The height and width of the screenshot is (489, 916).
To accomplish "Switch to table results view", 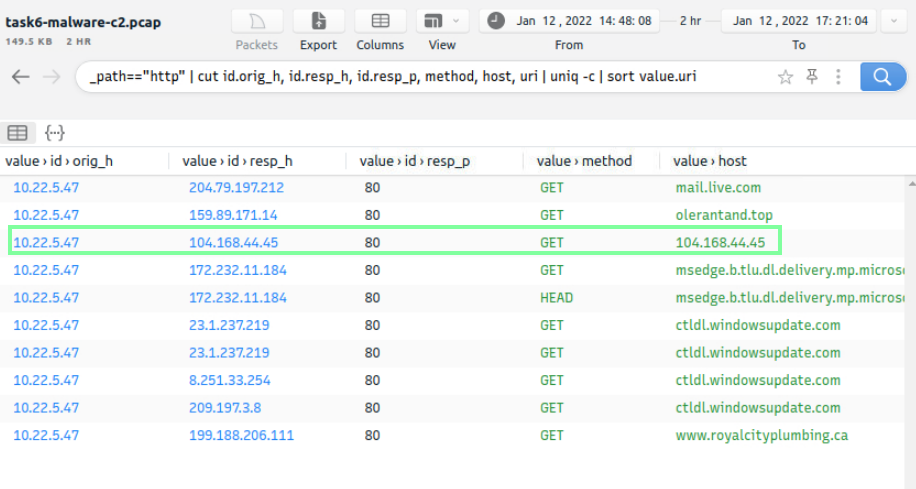I will pyautogui.click(x=17, y=133).
